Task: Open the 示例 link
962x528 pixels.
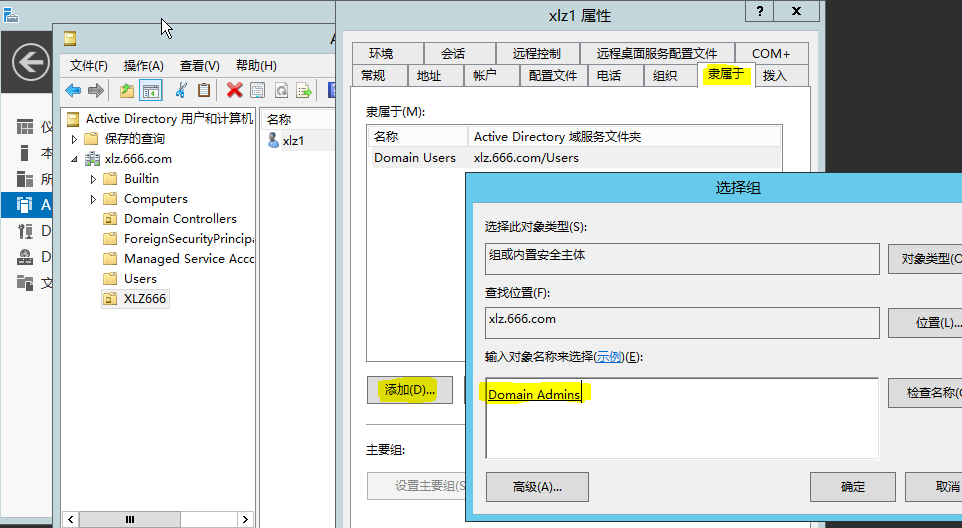Action: [609, 357]
